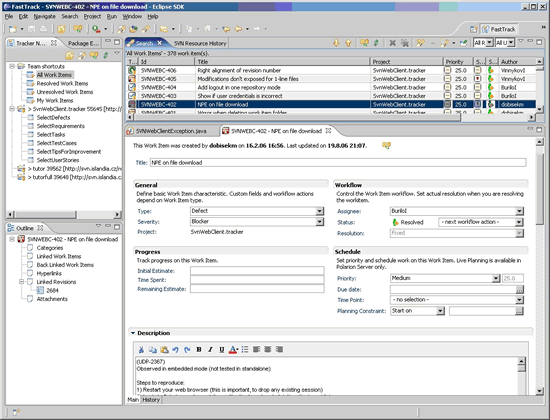Click the down arrow icon in Search view toolbar

click(x=336, y=43)
